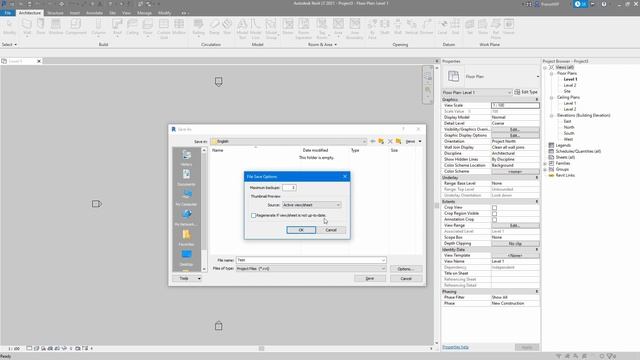
Task: Open the Thumbnail Preview Source dropdown
Action: (x=311, y=205)
